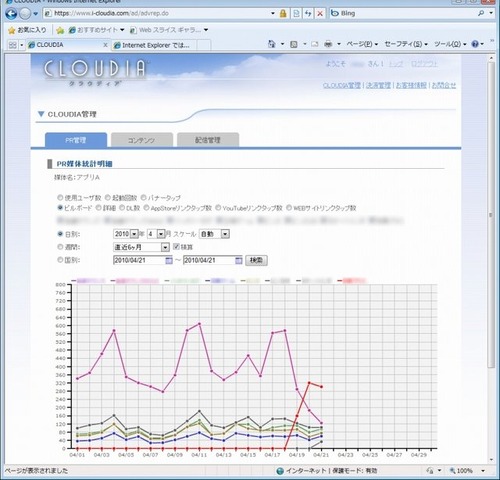Click the security lock icon in address bar
Viewport: 500px width, 480px height.
tap(283, 13)
